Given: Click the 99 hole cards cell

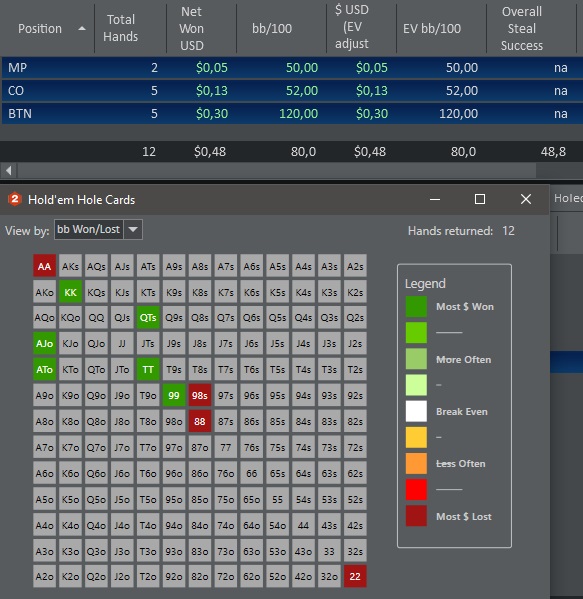Looking at the screenshot, I should tap(174, 395).
